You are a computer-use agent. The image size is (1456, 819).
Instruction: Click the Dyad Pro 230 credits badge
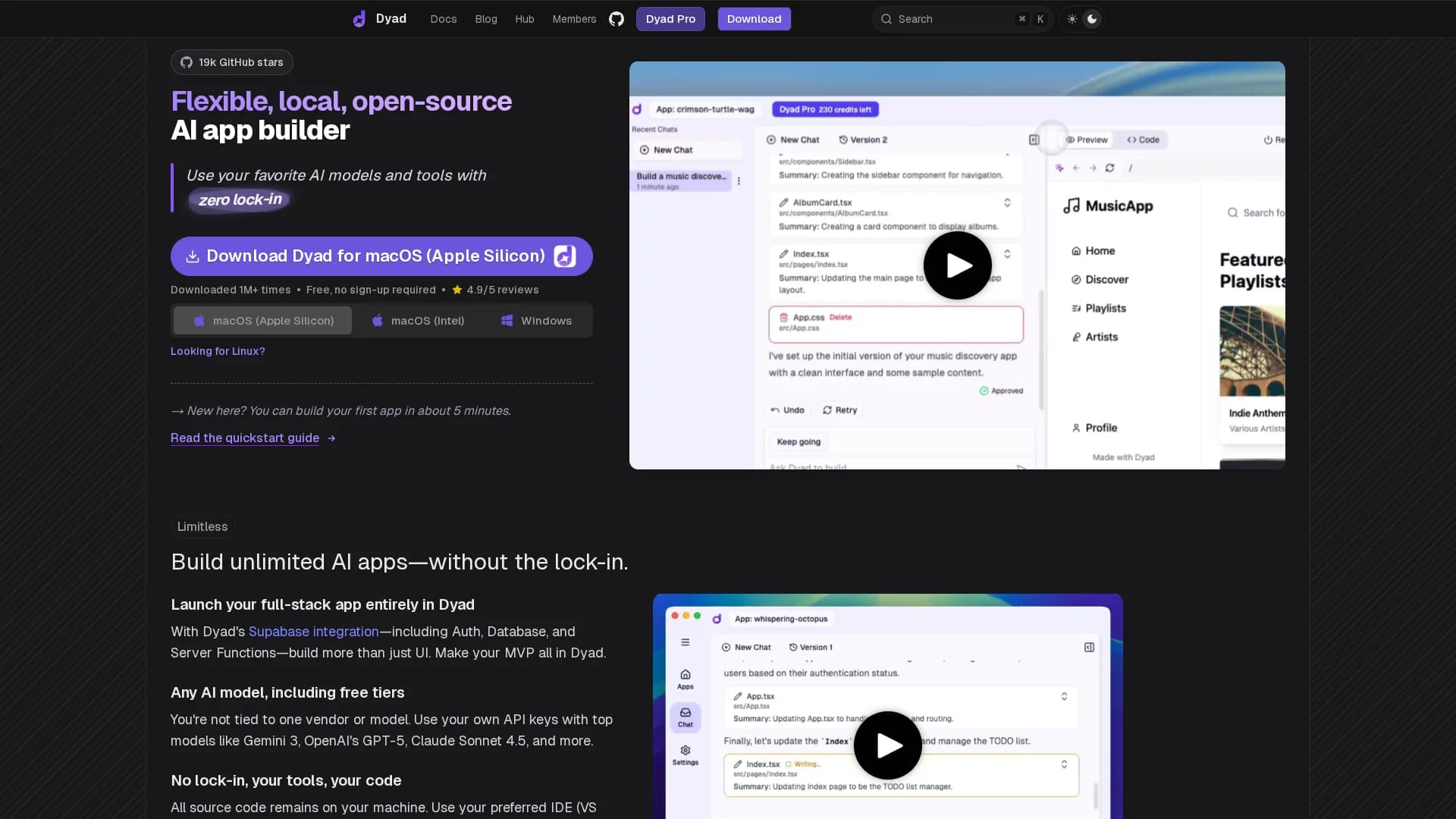coord(825,109)
